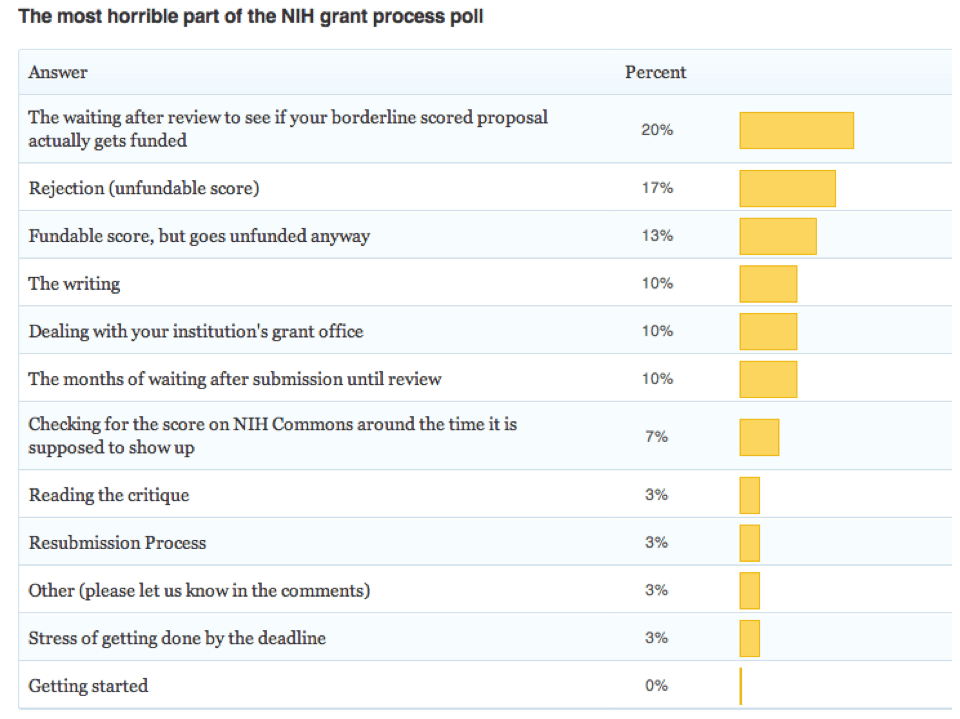Click the thin bar in the 'Getting started' row

coord(741,686)
